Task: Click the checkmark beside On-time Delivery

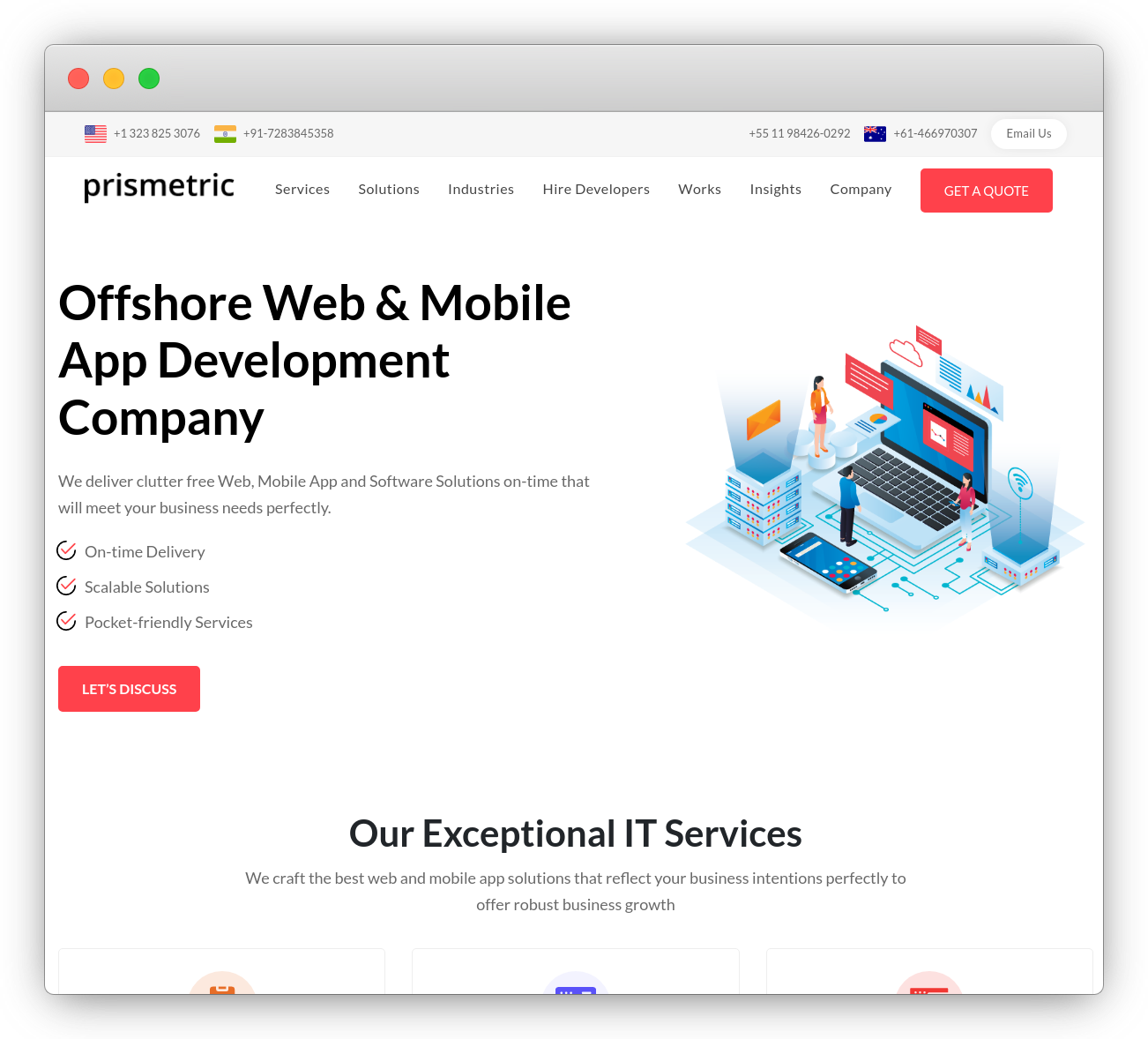Action: tap(66, 549)
